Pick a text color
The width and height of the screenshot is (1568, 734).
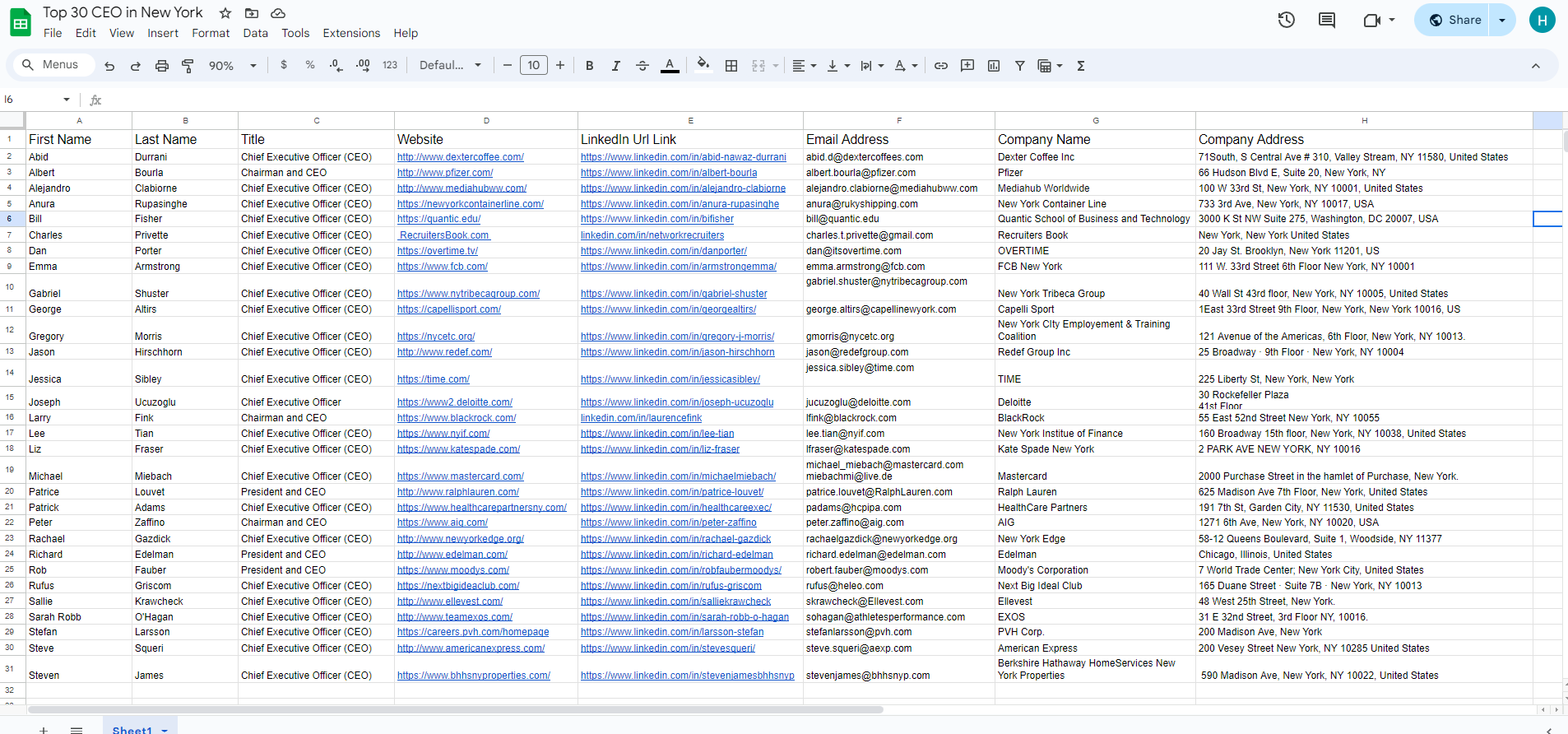click(670, 66)
